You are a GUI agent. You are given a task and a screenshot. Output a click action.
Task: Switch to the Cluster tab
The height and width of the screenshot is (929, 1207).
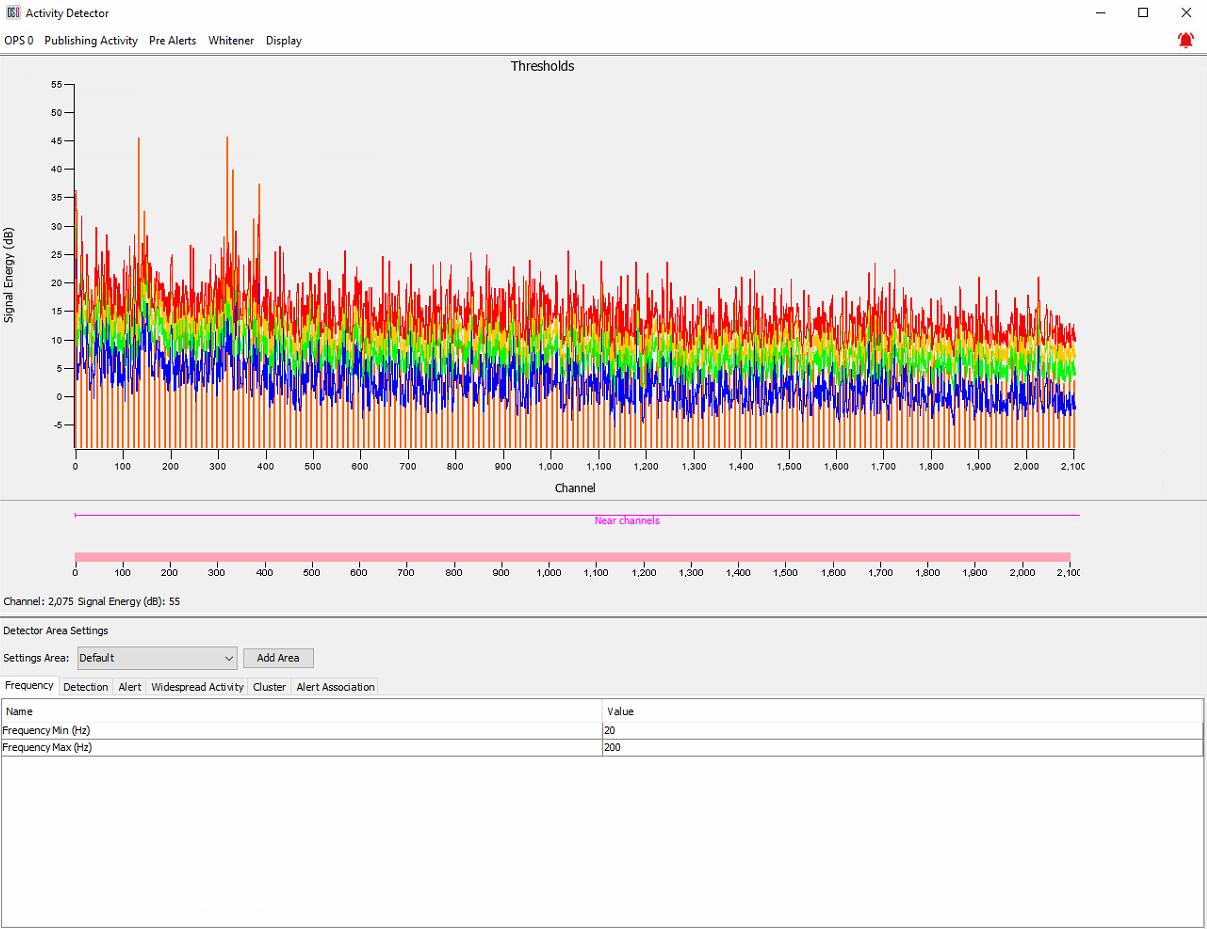(x=269, y=687)
